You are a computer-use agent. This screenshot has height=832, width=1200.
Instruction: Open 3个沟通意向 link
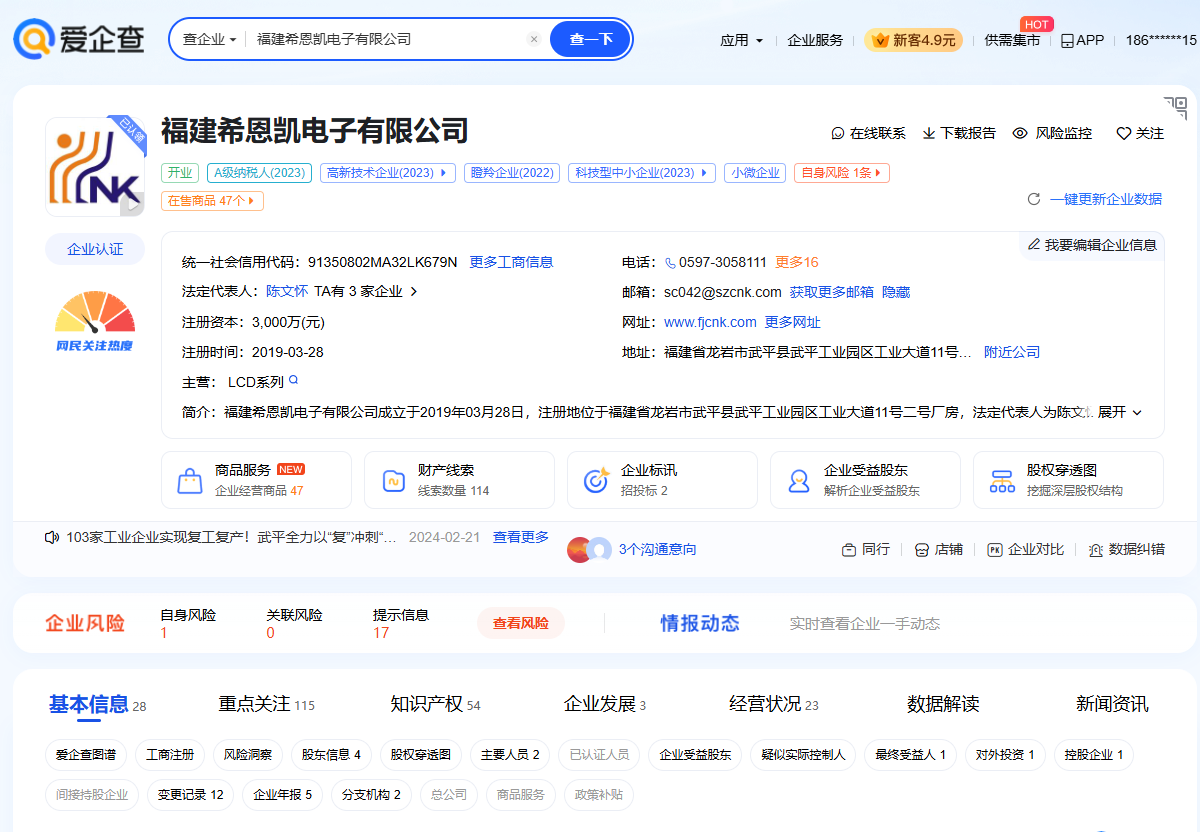tap(657, 549)
